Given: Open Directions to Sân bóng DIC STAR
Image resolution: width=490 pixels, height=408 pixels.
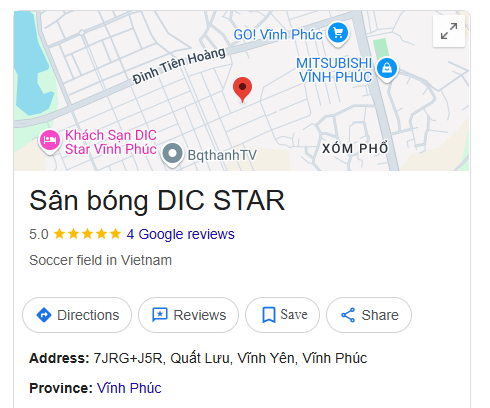Looking at the screenshot, I should [77, 315].
